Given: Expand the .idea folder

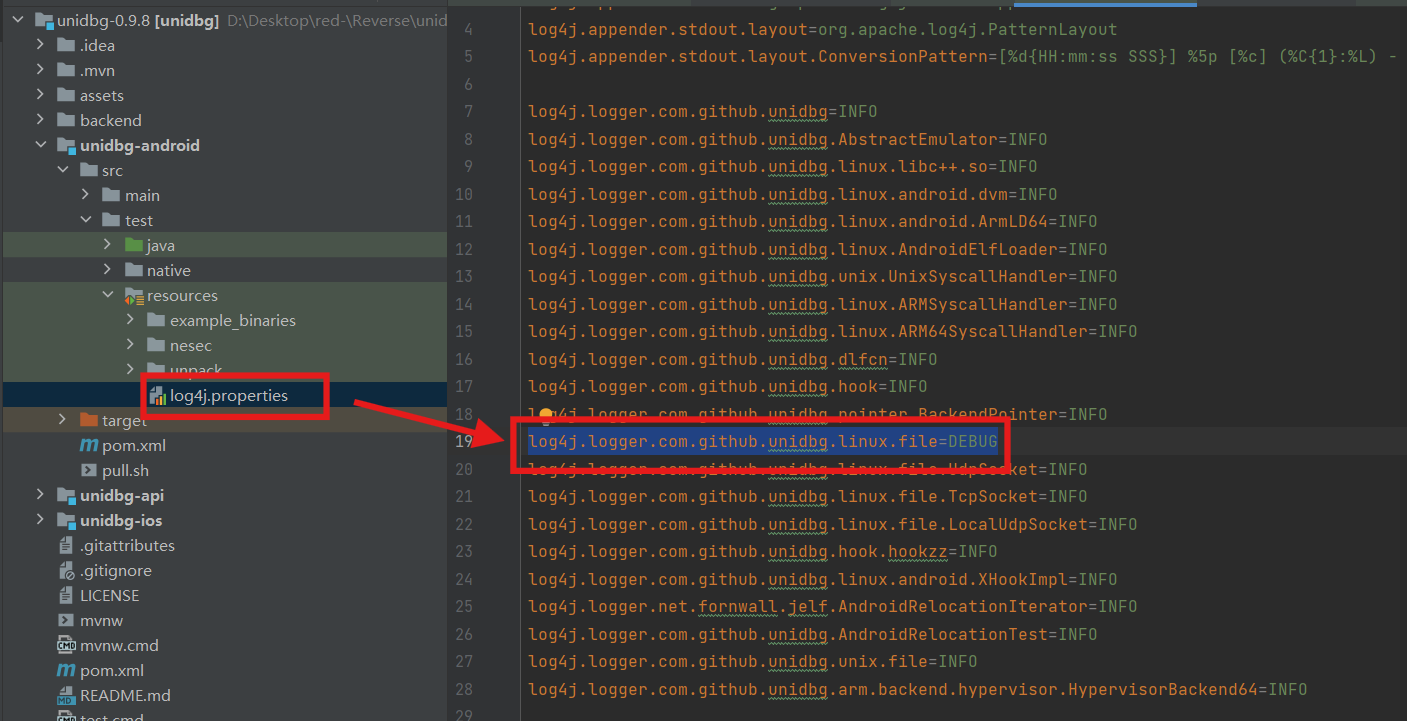Looking at the screenshot, I should coord(40,46).
